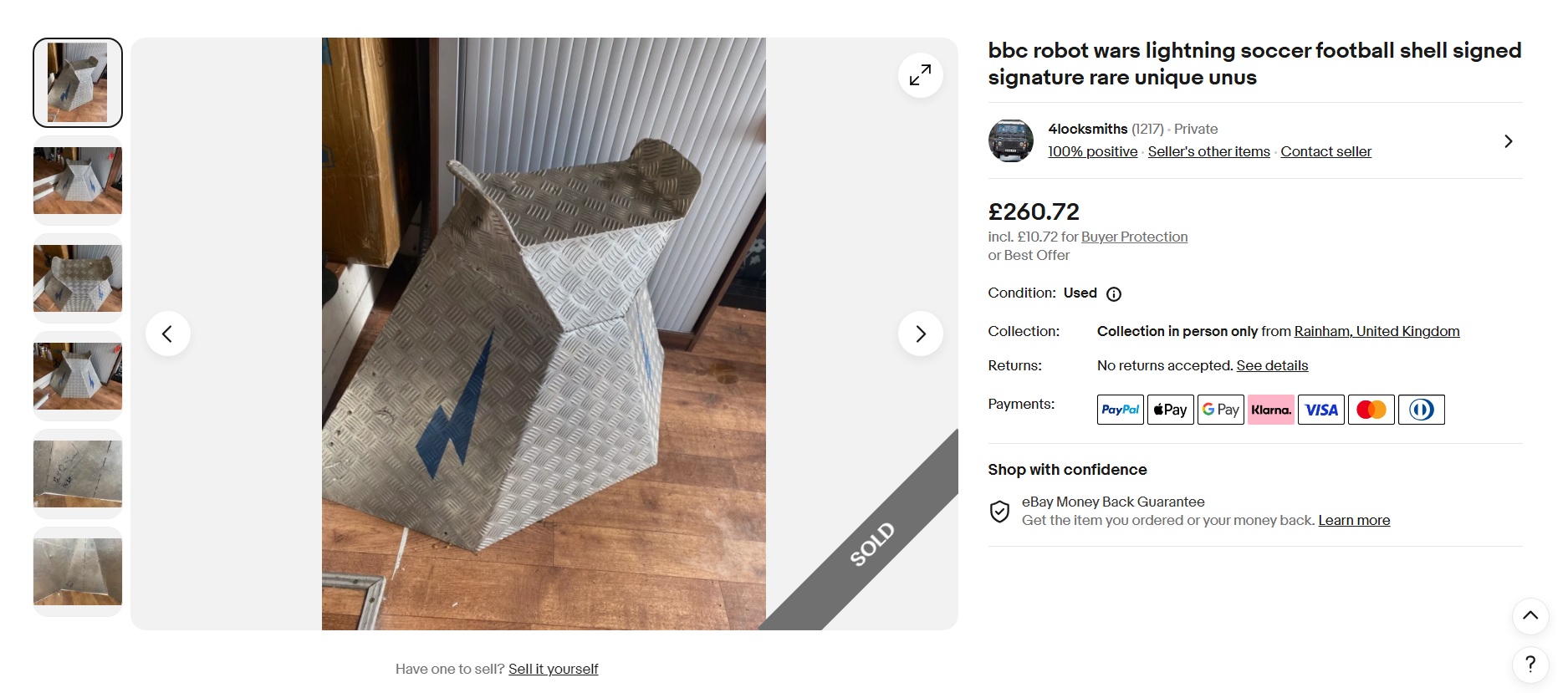Go to the next gallery image
Viewport: 1568px width, 693px height.
tap(920, 334)
